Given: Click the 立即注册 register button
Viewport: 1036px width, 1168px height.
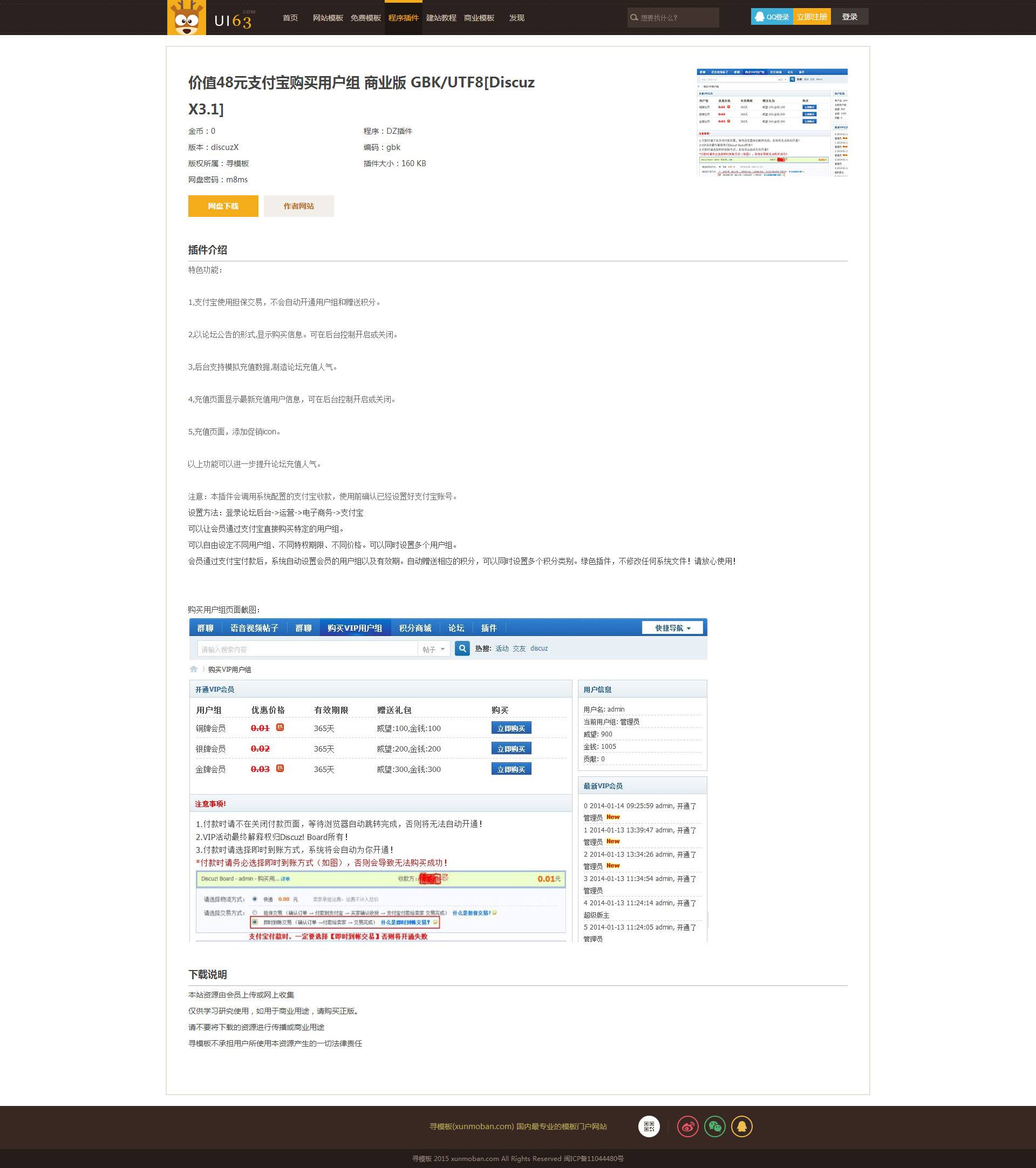Looking at the screenshot, I should click(x=812, y=17).
